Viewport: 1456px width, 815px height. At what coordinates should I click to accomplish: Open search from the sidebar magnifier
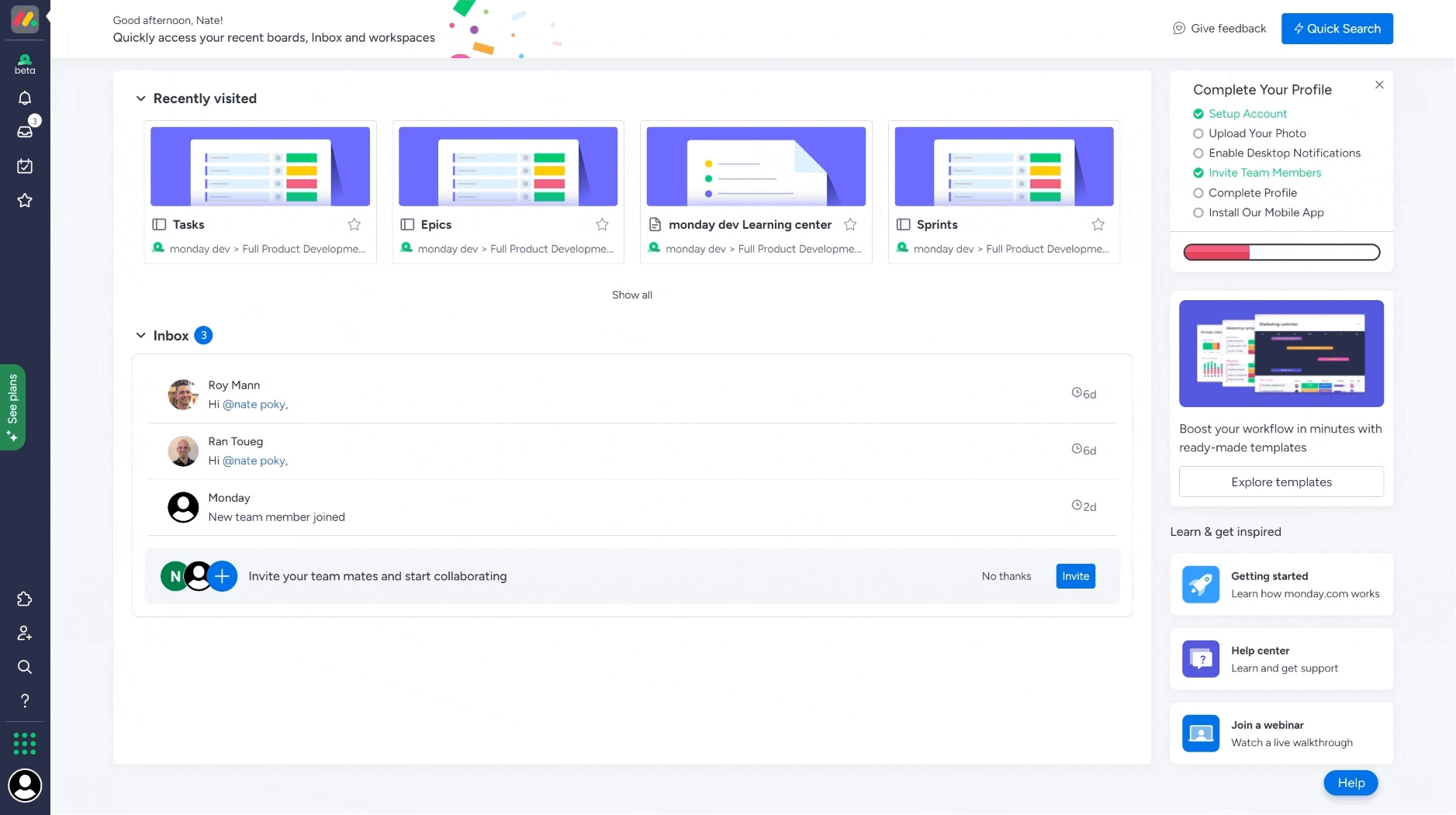coord(24,667)
